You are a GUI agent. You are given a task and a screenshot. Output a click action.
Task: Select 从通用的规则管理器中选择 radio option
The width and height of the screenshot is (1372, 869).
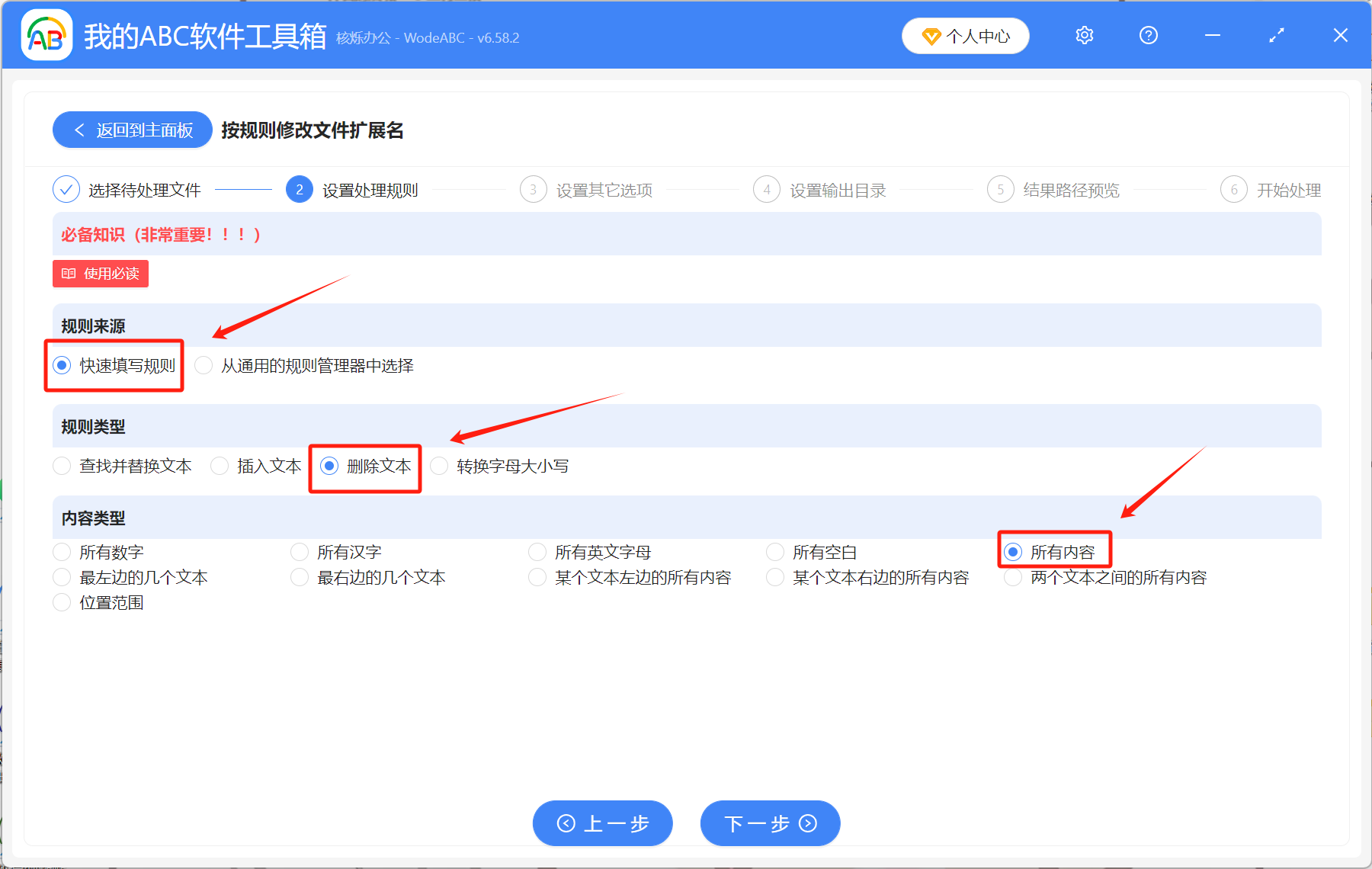[204, 366]
